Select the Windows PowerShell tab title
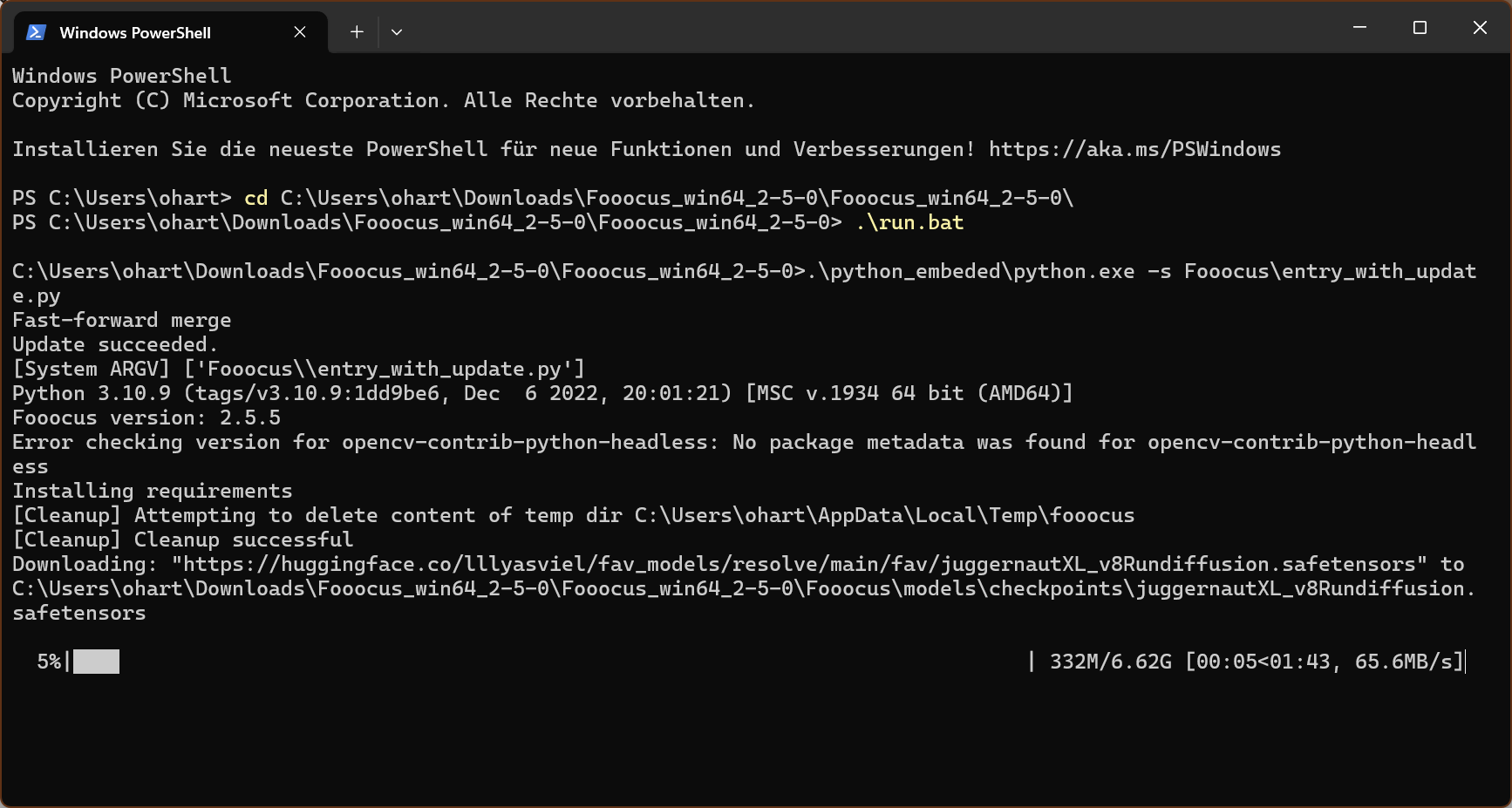Viewport: 1512px width, 808px height. [x=135, y=33]
